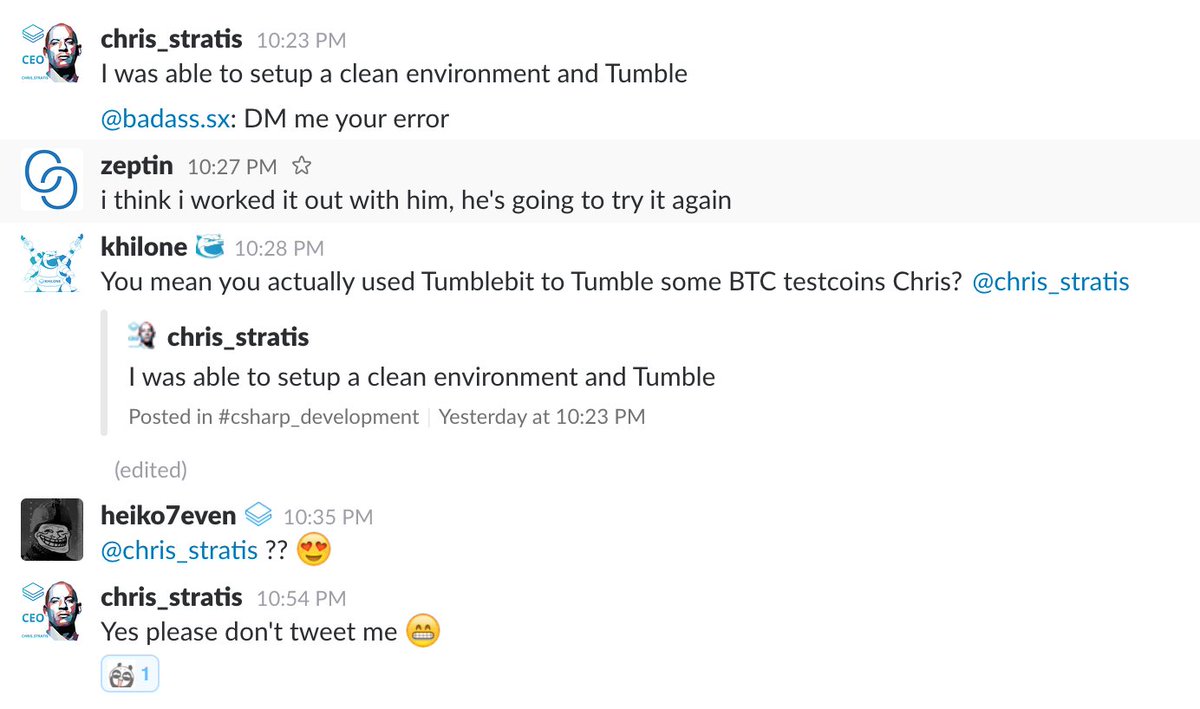The width and height of the screenshot is (1200, 709).
Task: Open zeptin's blue link-logo avatar
Action: (54, 181)
